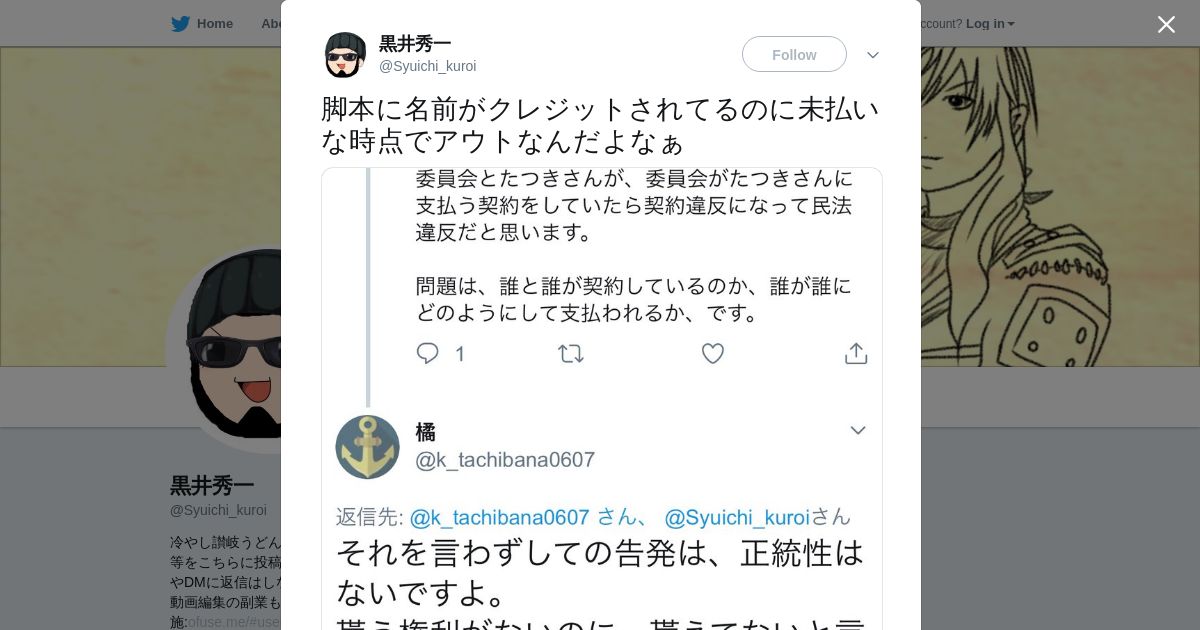This screenshot has width=1200, height=630.
Task: Open the Log in dropdown
Action: 989,24
